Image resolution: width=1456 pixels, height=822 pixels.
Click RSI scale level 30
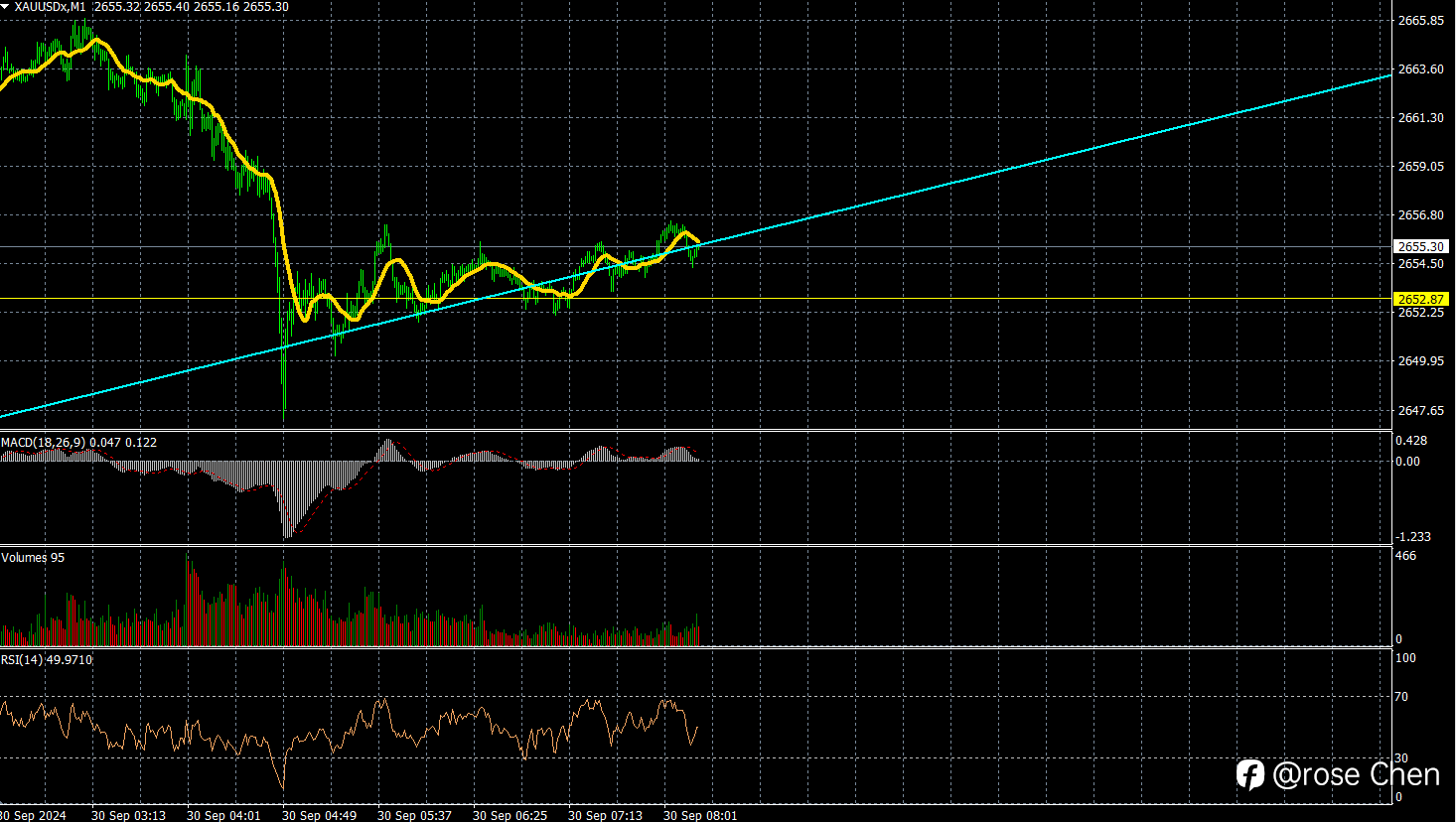pos(1402,758)
